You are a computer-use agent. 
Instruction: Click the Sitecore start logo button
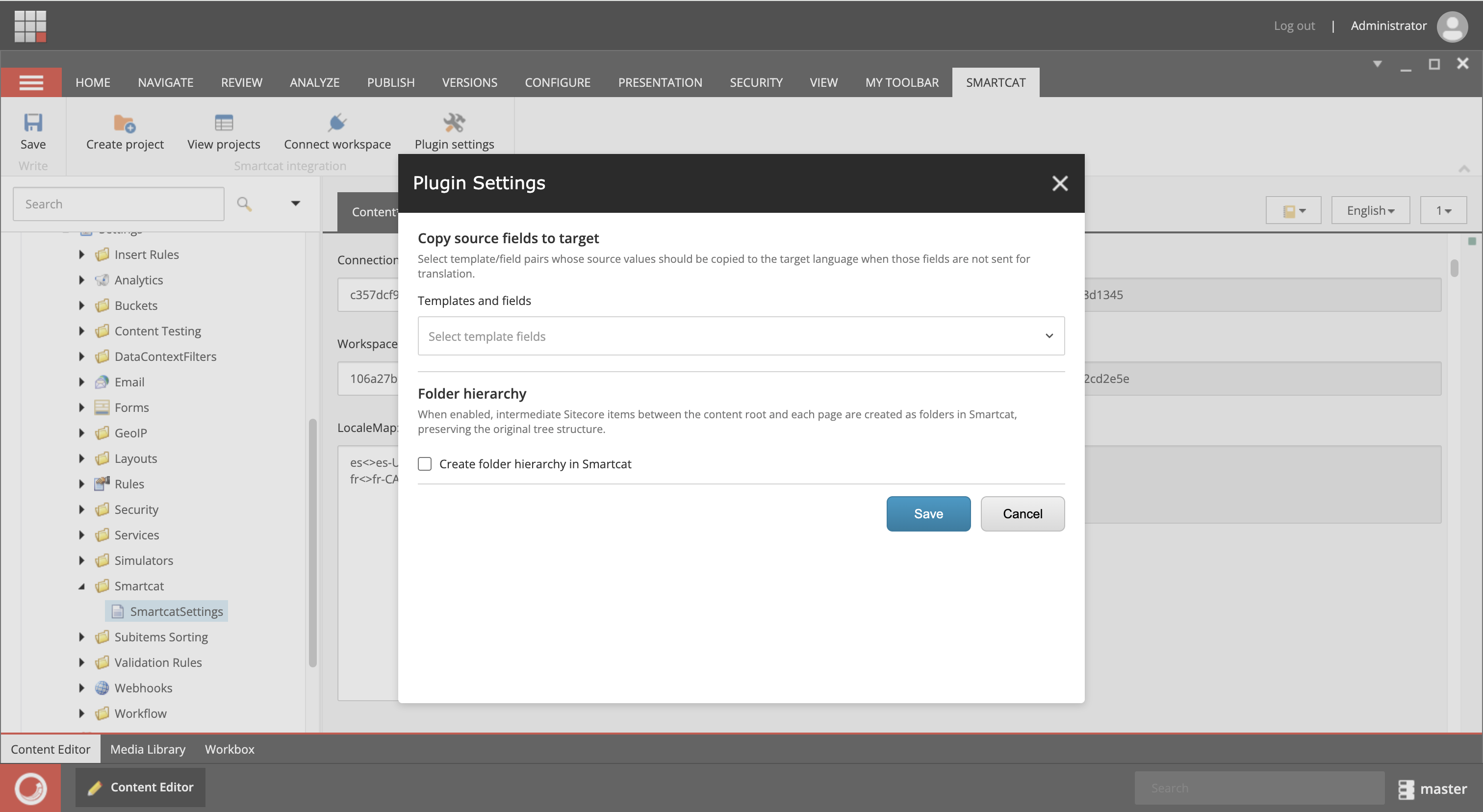(30, 788)
